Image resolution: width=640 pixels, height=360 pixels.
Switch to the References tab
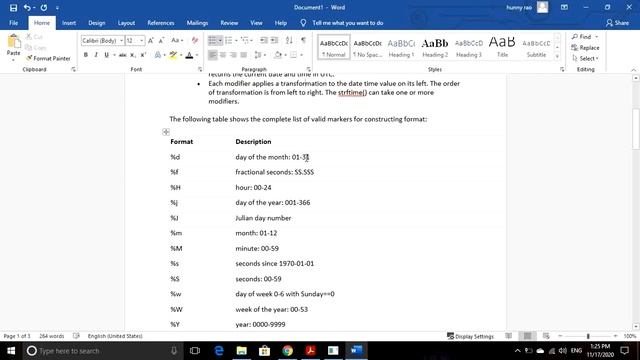click(x=161, y=23)
